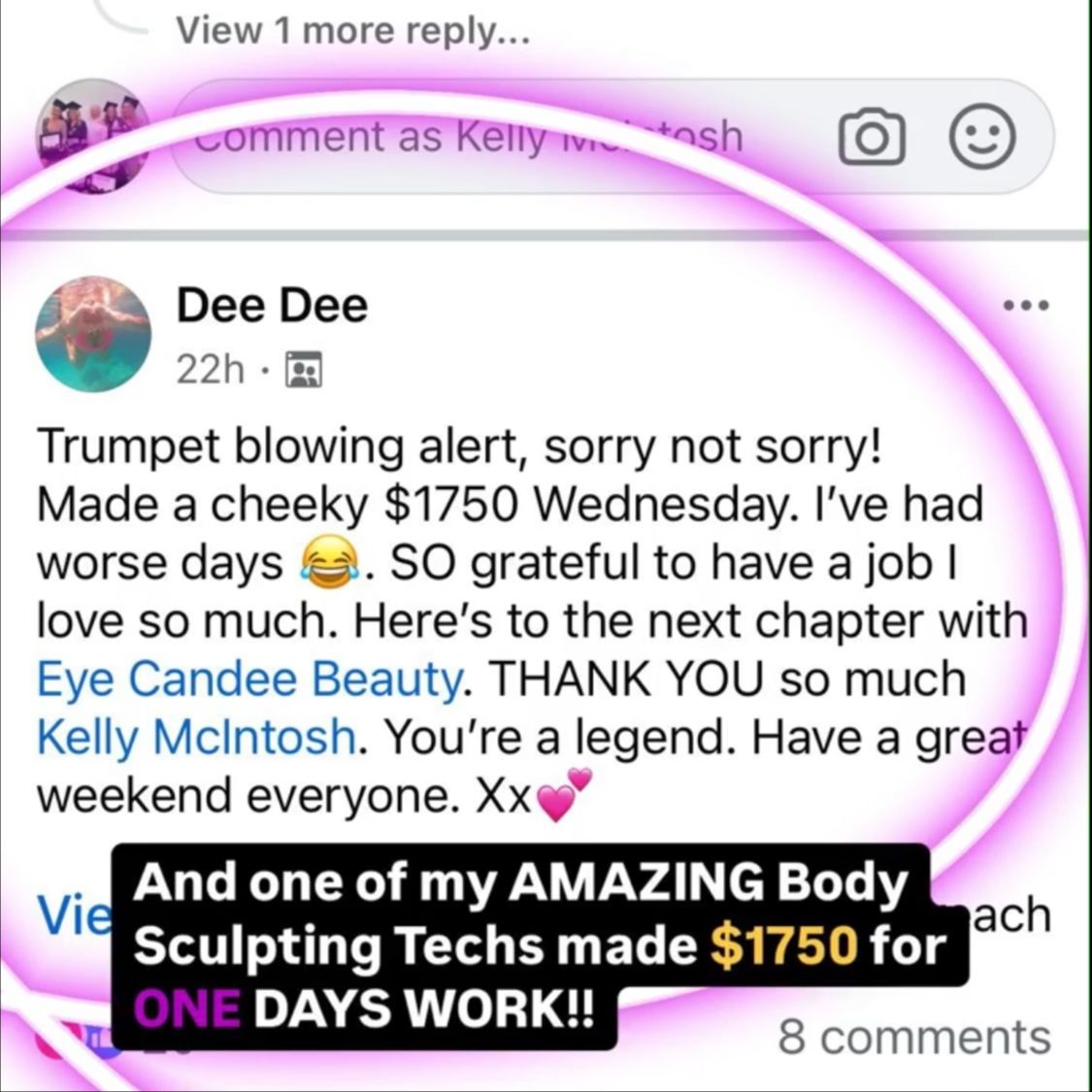This screenshot has height=1092, width=1092.
Task: Open the 8 comments count
Action: click(x=913, y=1038)
